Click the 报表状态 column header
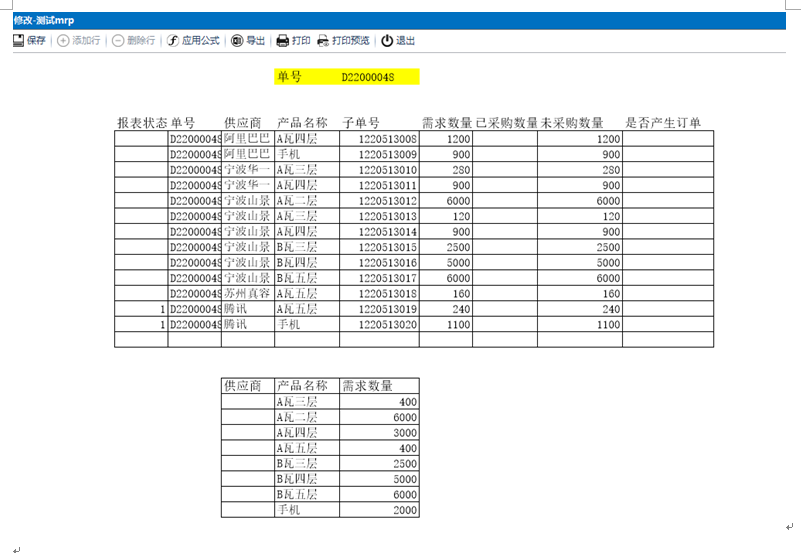801x553 pixels. point(142,123)
